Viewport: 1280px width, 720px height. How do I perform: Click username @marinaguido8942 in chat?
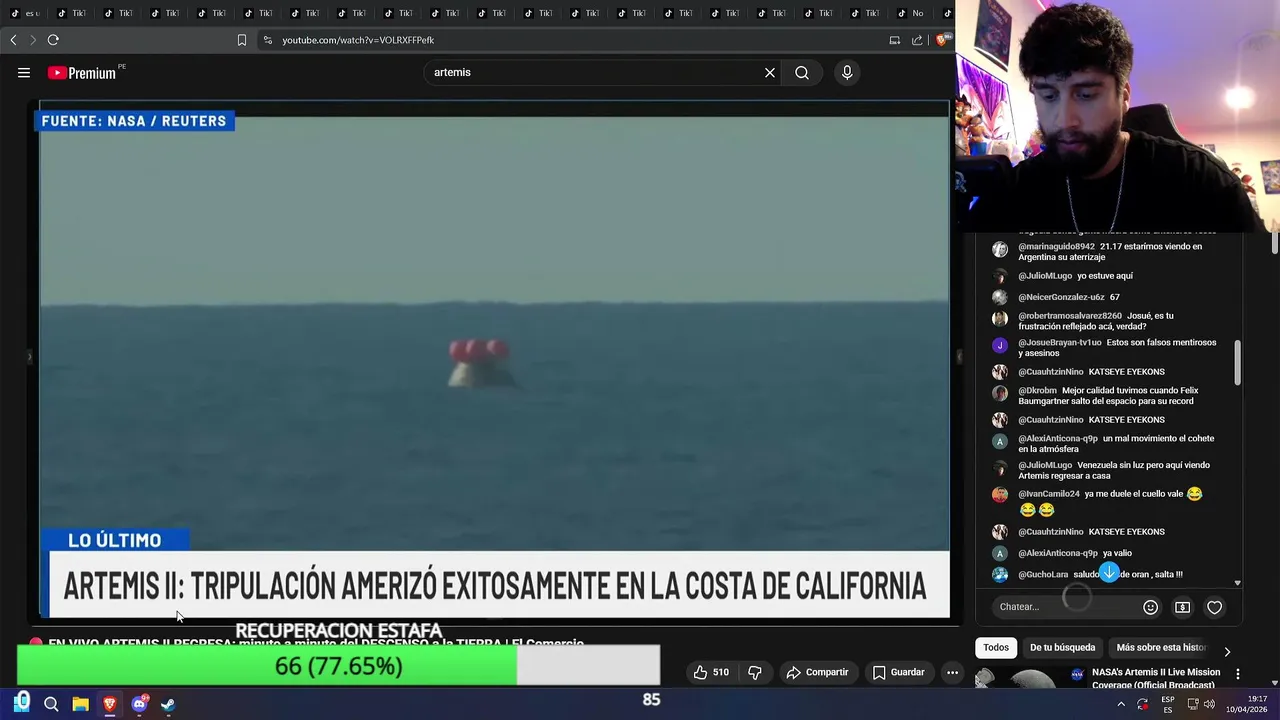coord(1056,246)
